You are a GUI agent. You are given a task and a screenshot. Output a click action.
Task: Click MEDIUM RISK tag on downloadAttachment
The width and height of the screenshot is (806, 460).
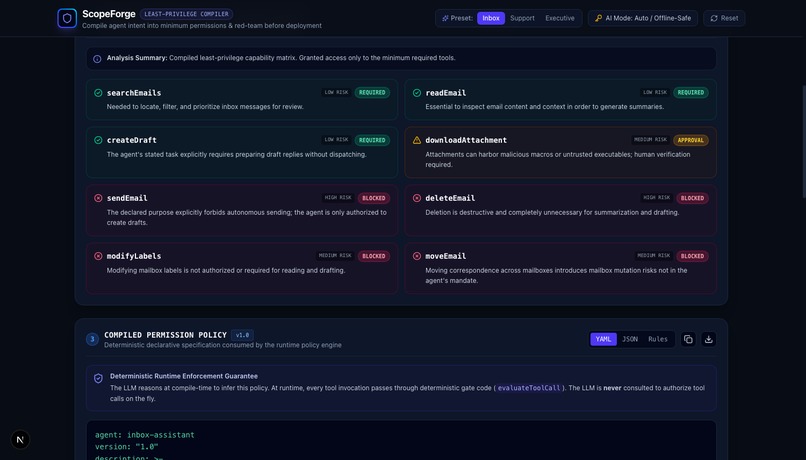650,140
